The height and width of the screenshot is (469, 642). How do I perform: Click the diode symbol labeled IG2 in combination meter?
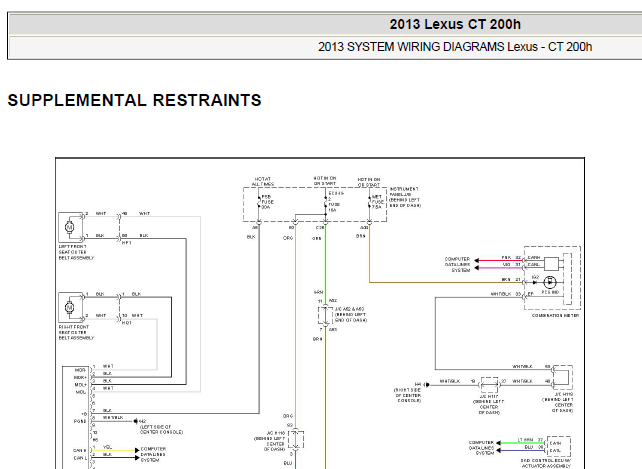[535, 282]
